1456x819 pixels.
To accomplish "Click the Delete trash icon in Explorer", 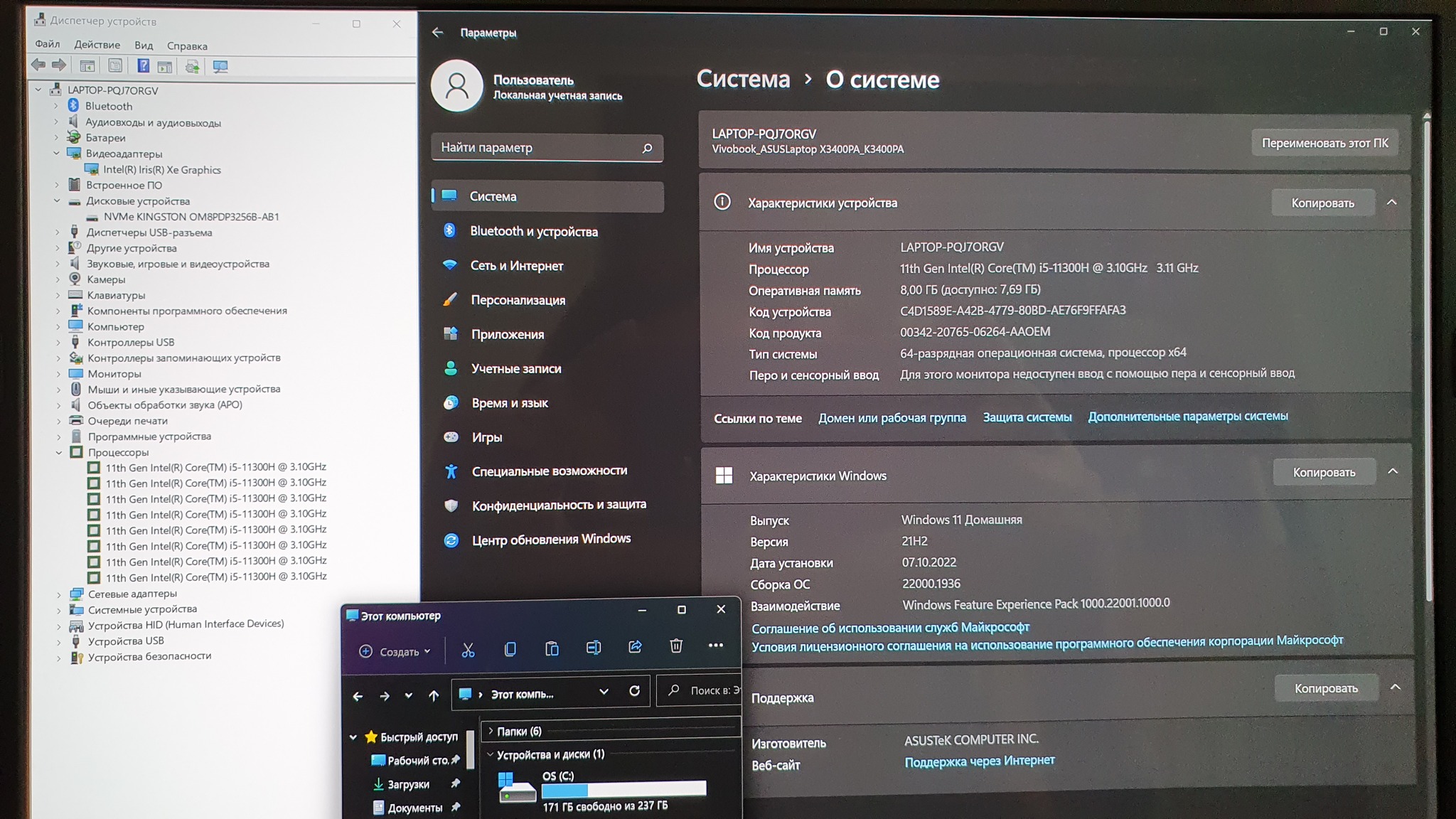I will point(676,646).
